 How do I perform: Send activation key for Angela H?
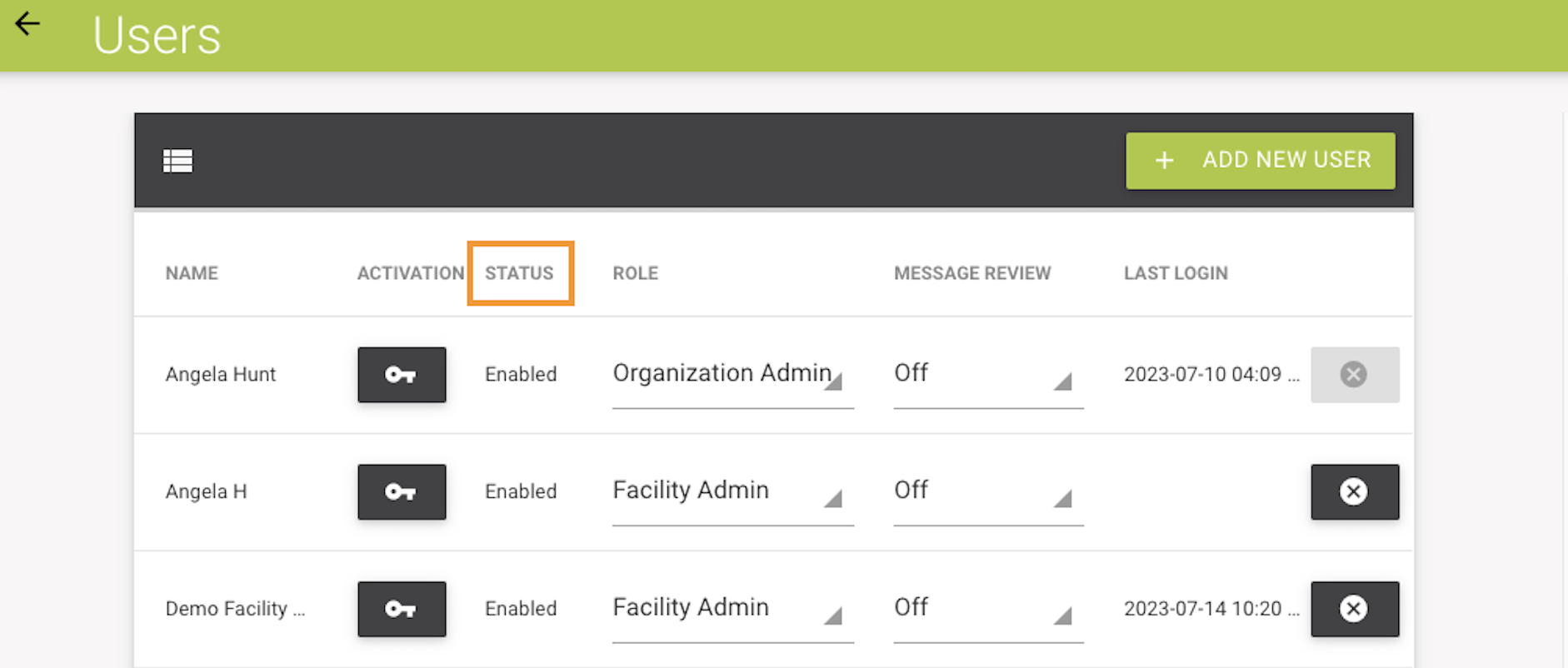point(402,491)
